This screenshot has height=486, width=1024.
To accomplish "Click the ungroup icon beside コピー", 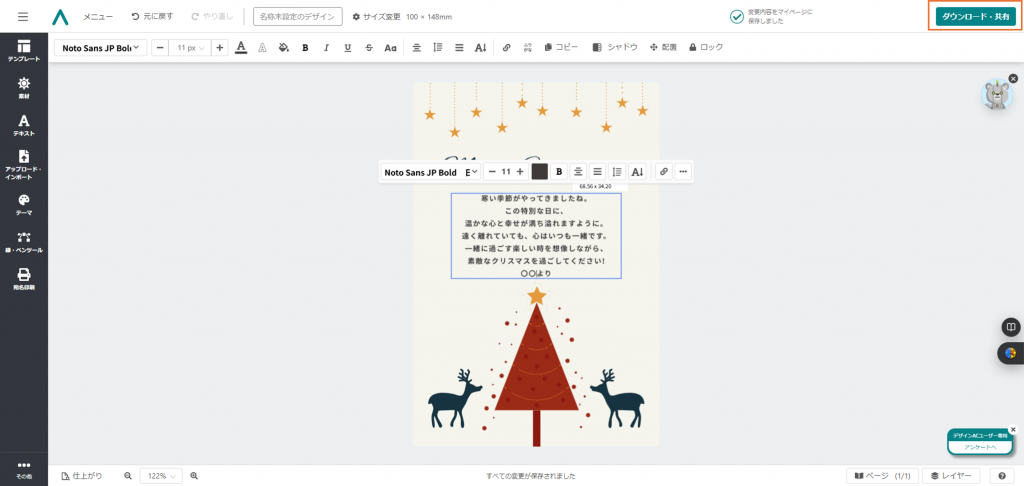I will pos(528,47).
